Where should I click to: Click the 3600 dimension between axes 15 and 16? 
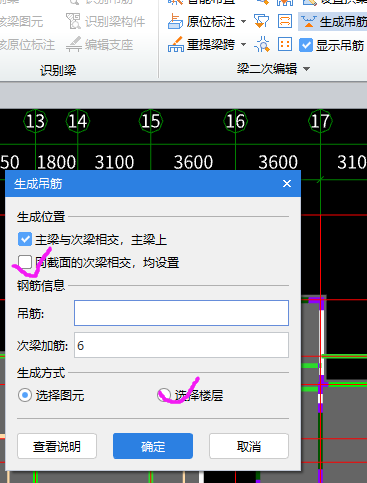[x=193, y=163]
